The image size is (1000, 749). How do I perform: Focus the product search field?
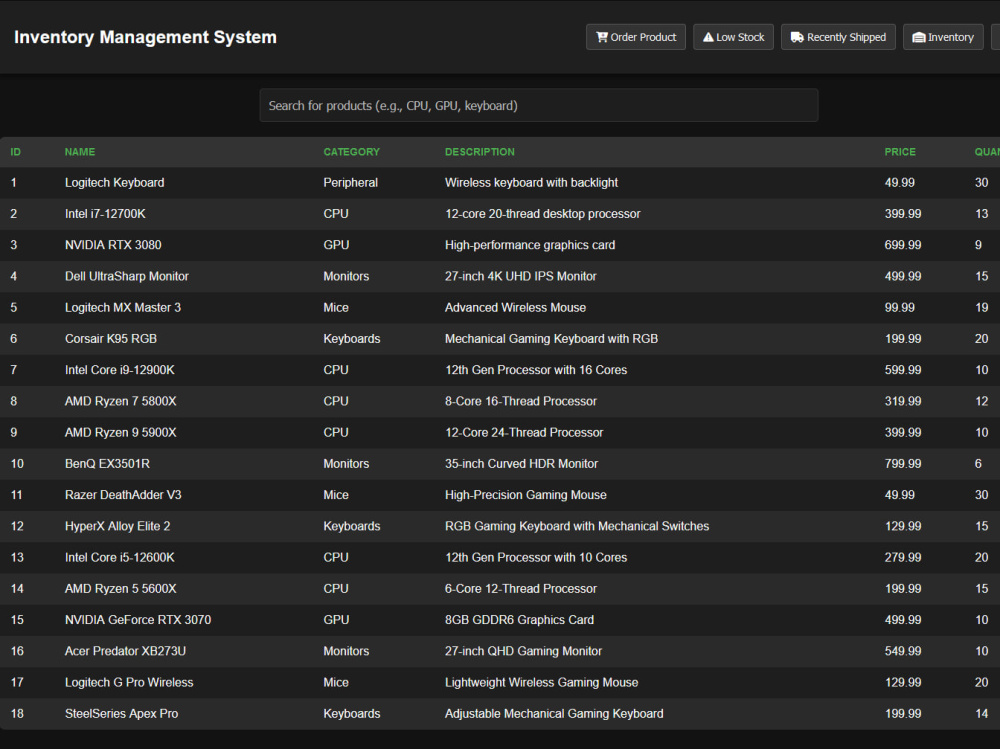[x=538, y=105]
